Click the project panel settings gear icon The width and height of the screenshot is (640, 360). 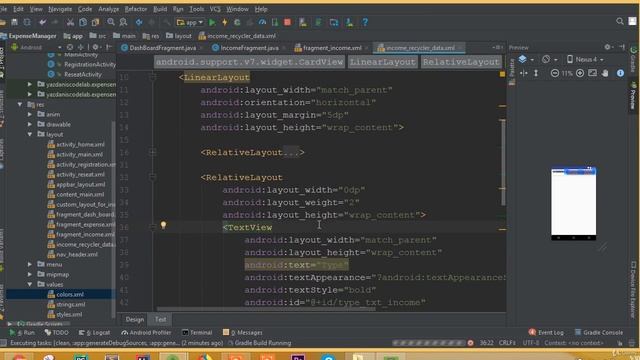coord(95,47)
